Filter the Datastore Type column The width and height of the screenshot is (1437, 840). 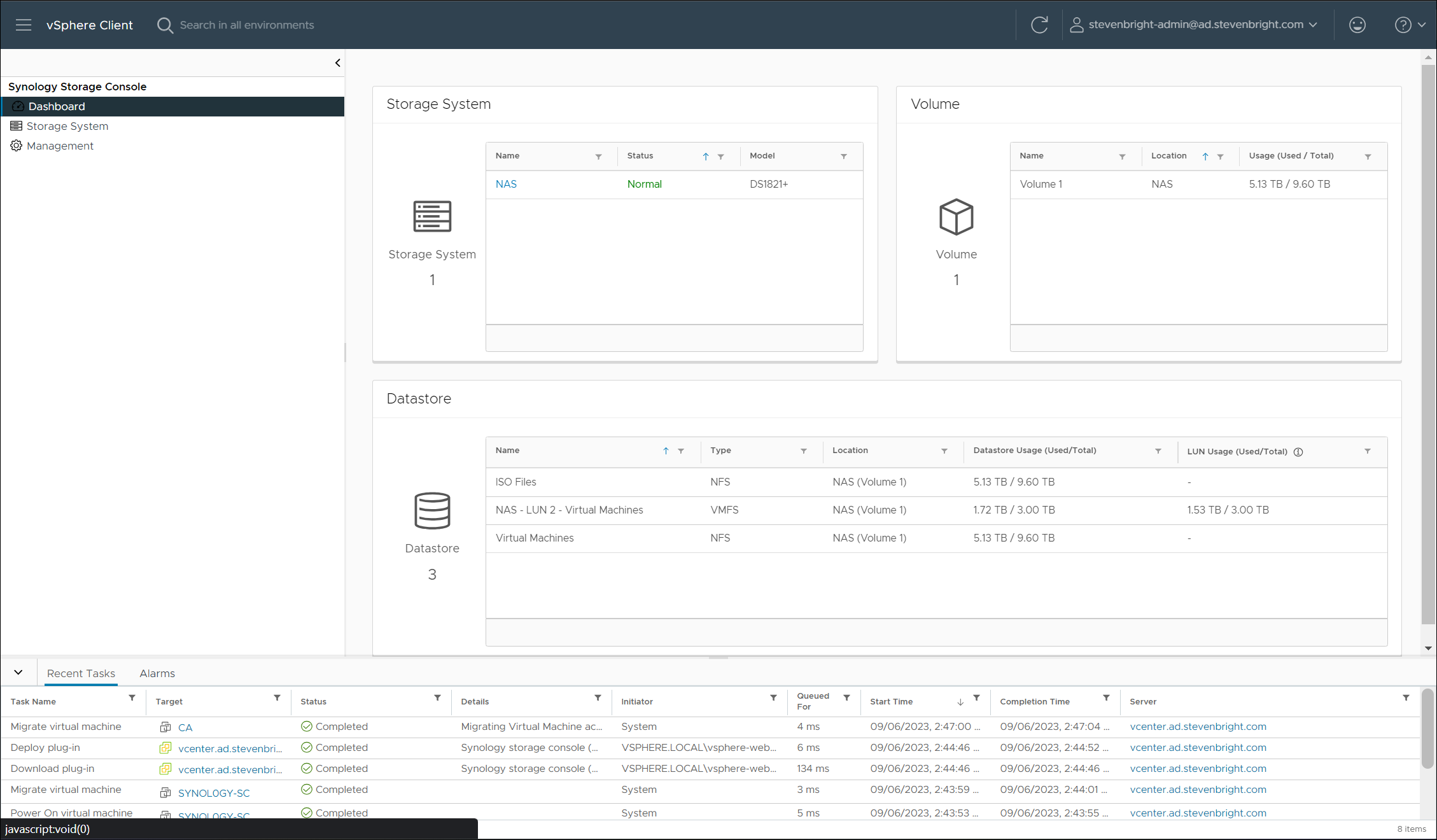point(804,451)
